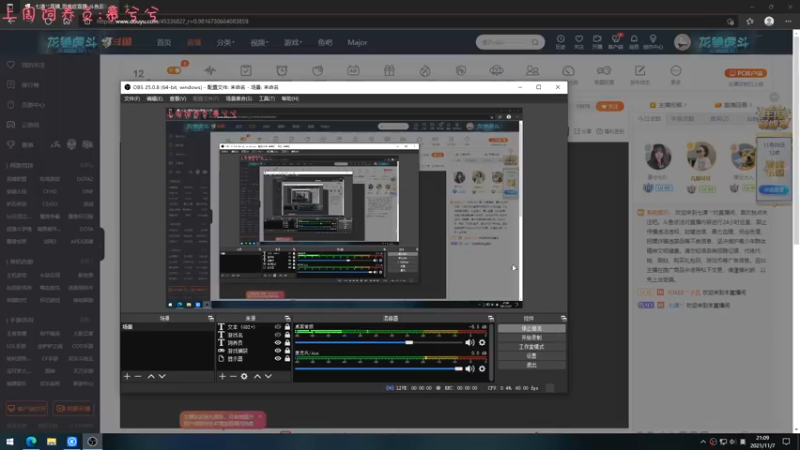Pop out the scenes dock panel
The image size is (800, 450).
[211, 318]
